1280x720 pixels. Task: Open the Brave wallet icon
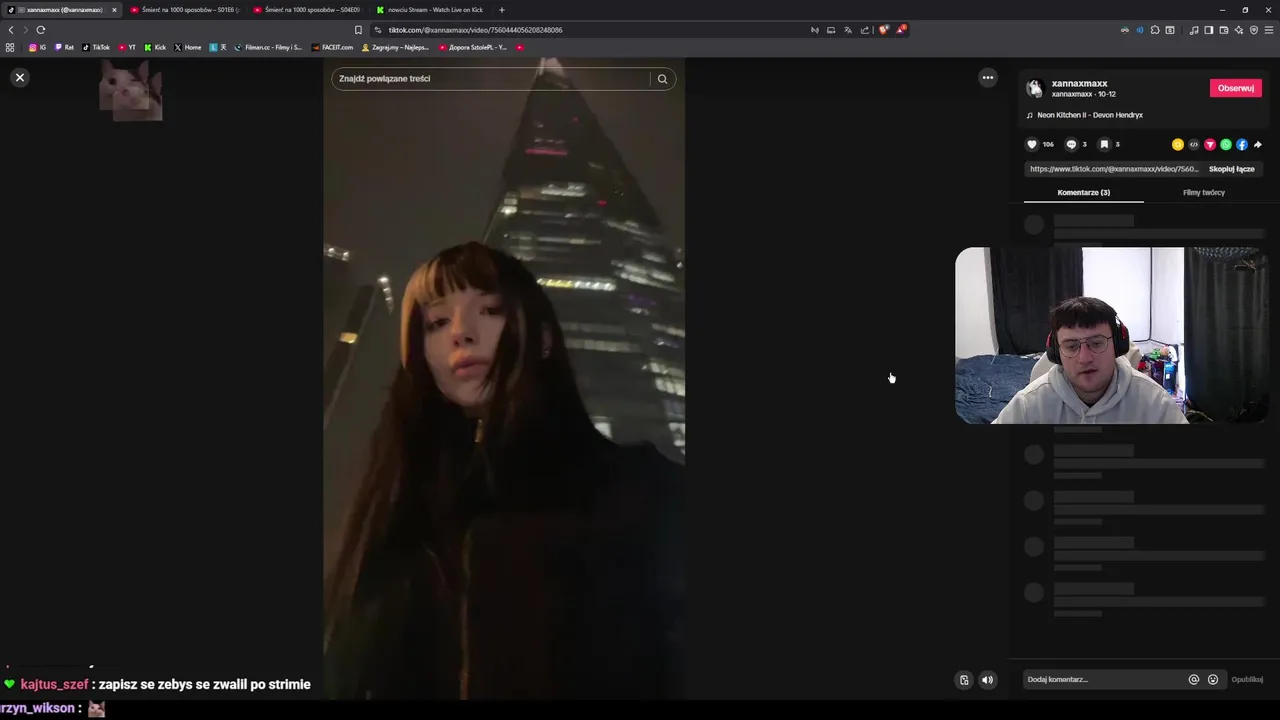click(x=1223, y=30)
